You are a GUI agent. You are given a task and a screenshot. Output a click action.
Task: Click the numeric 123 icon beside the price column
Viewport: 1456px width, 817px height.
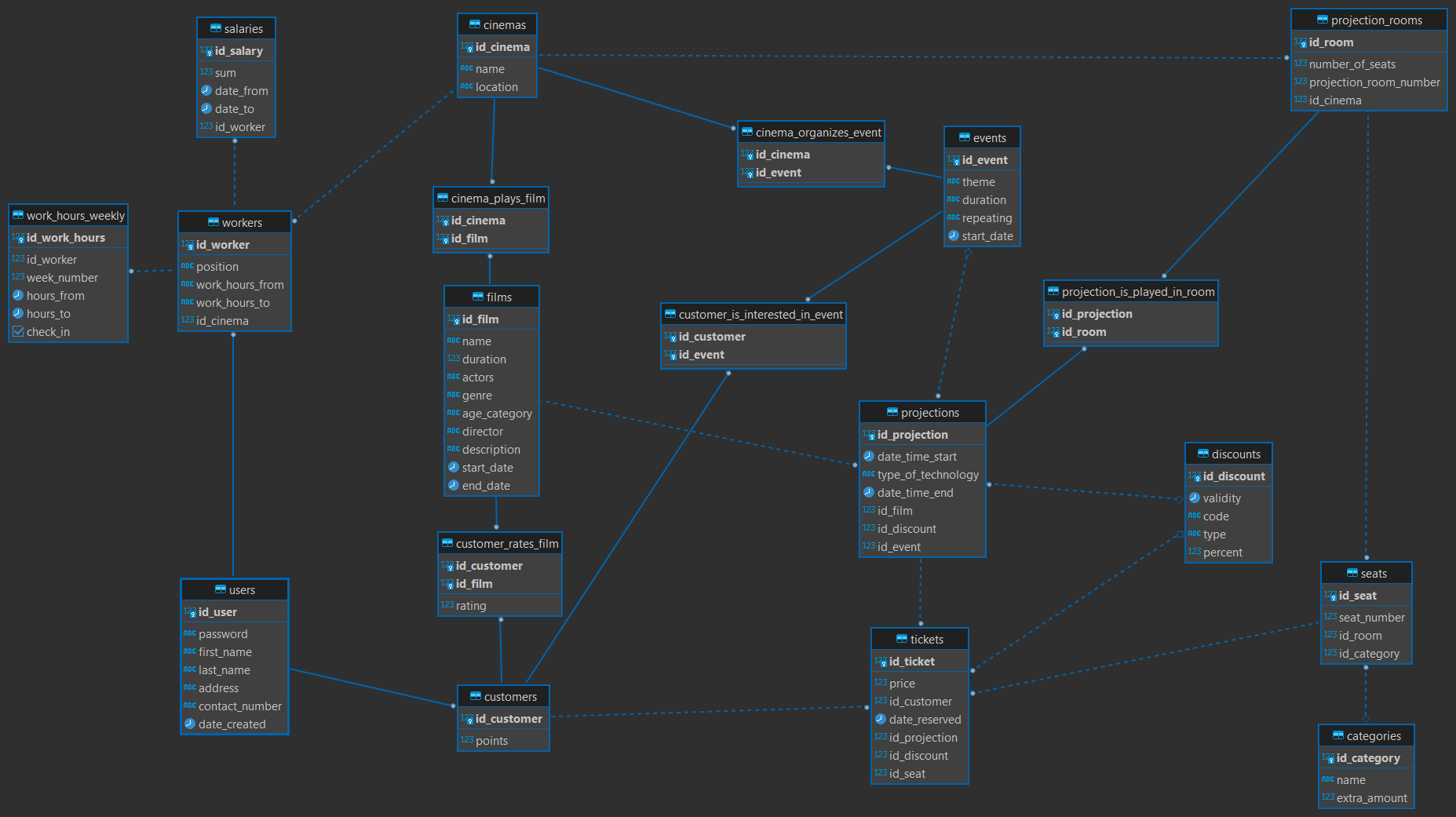coord(880,683)
